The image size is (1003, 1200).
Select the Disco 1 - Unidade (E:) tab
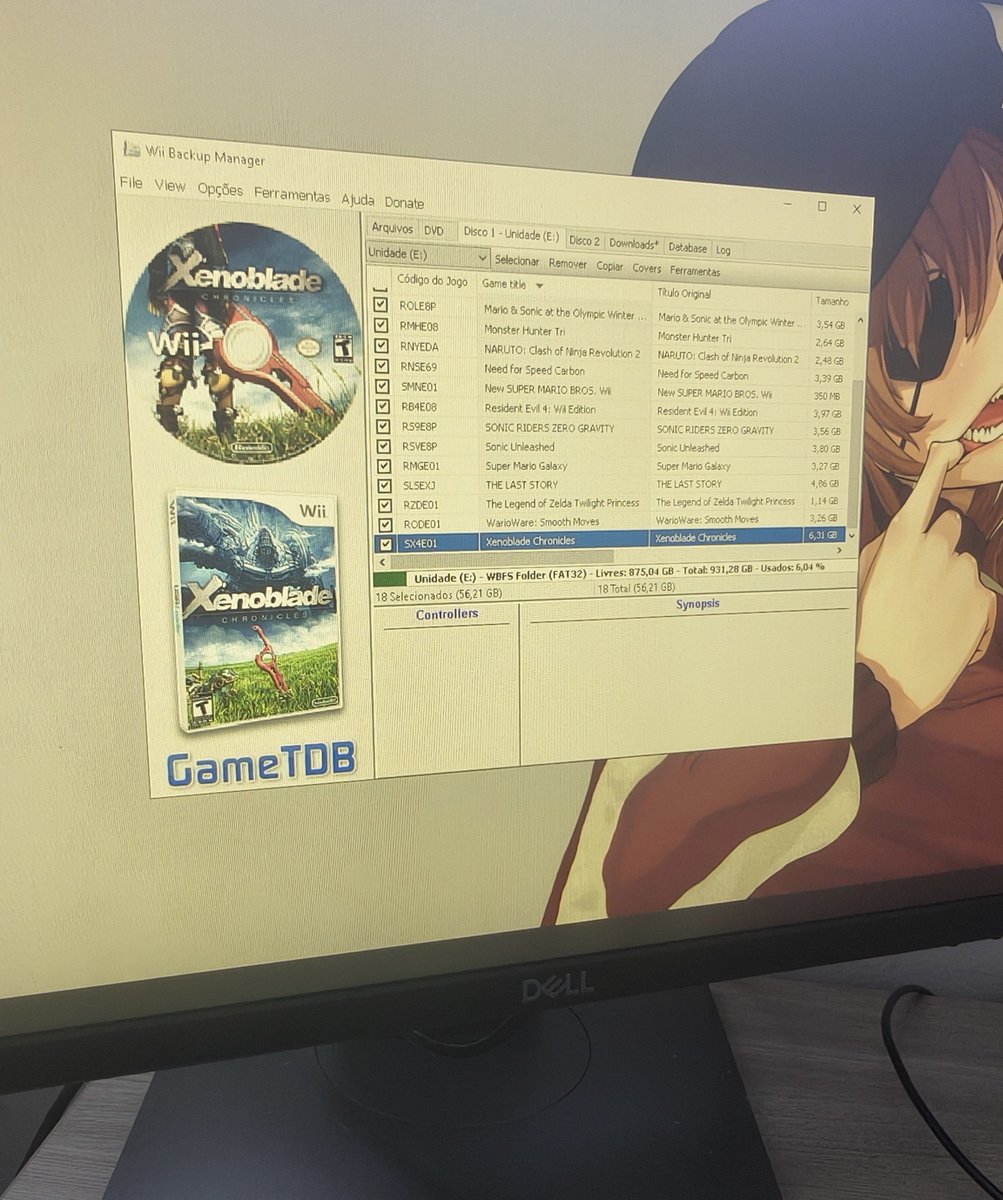point(511,235)
